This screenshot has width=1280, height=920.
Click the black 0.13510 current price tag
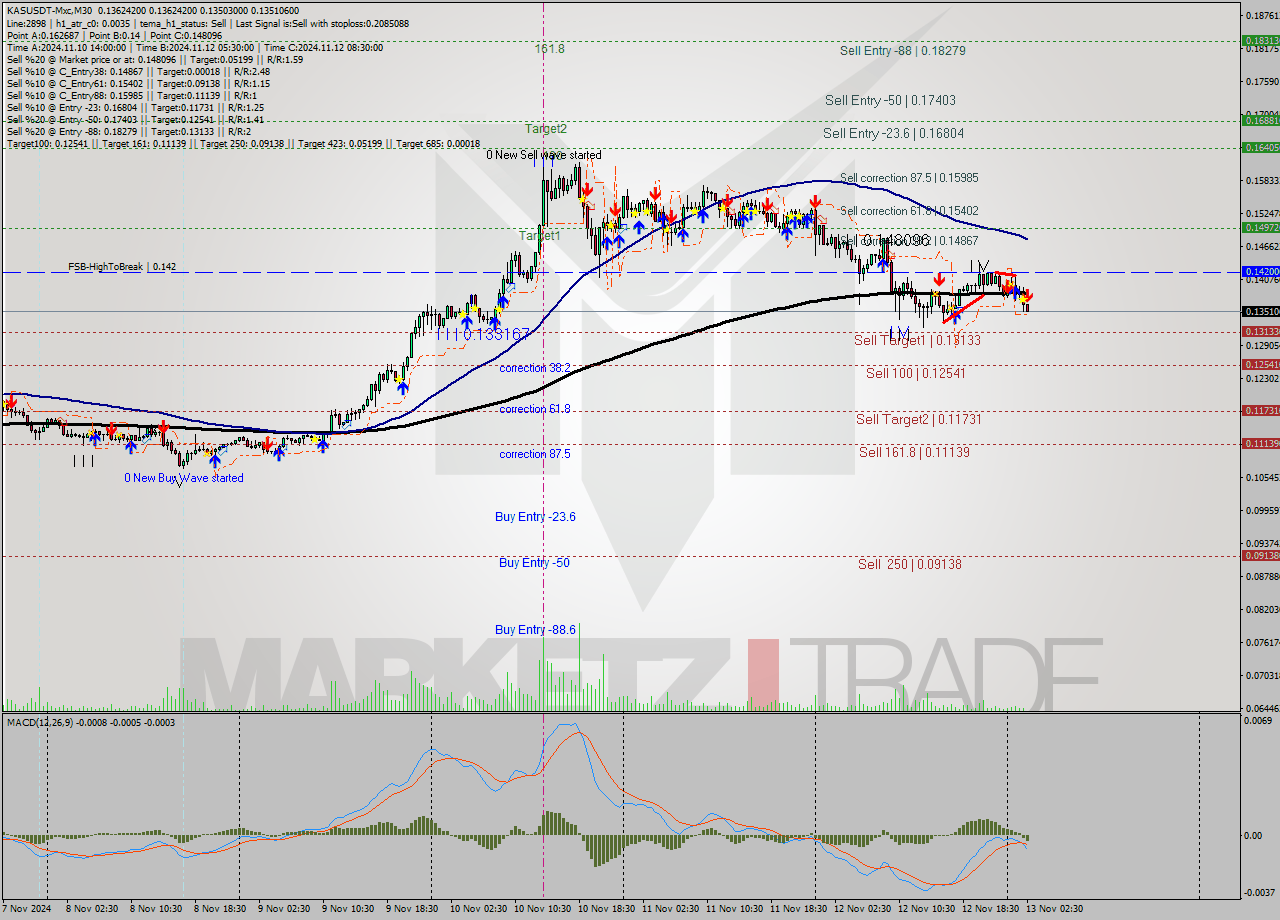pos(1260,311)
